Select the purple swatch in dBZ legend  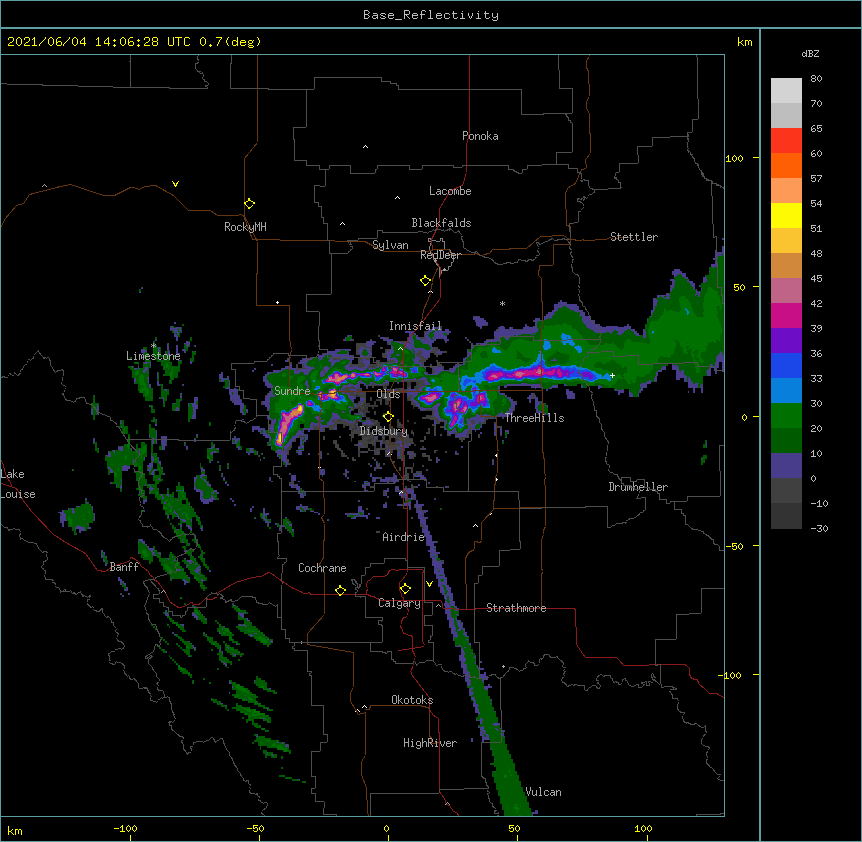[x=786, y=340]
